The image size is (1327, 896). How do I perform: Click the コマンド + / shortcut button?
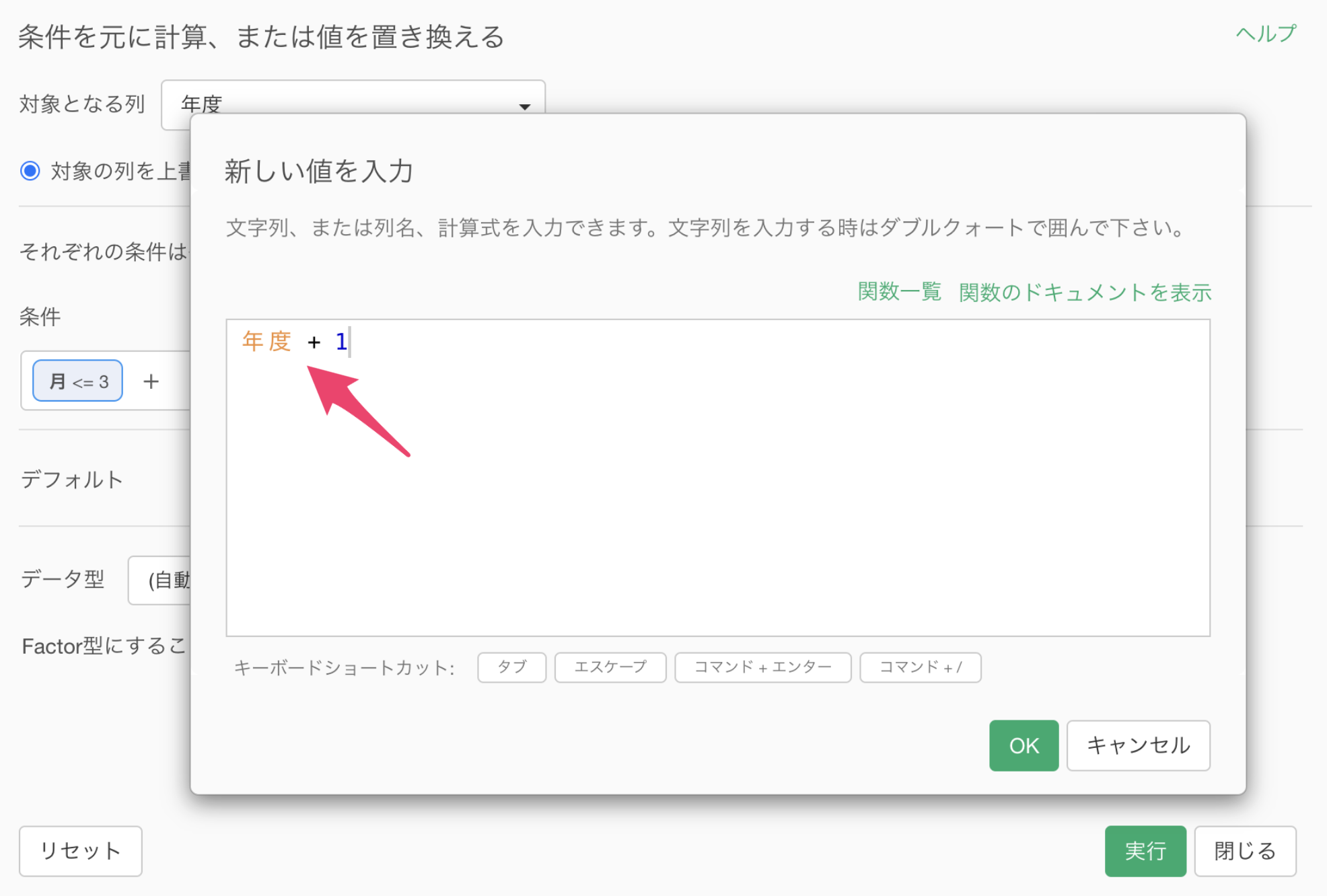(x=920, y=667)
